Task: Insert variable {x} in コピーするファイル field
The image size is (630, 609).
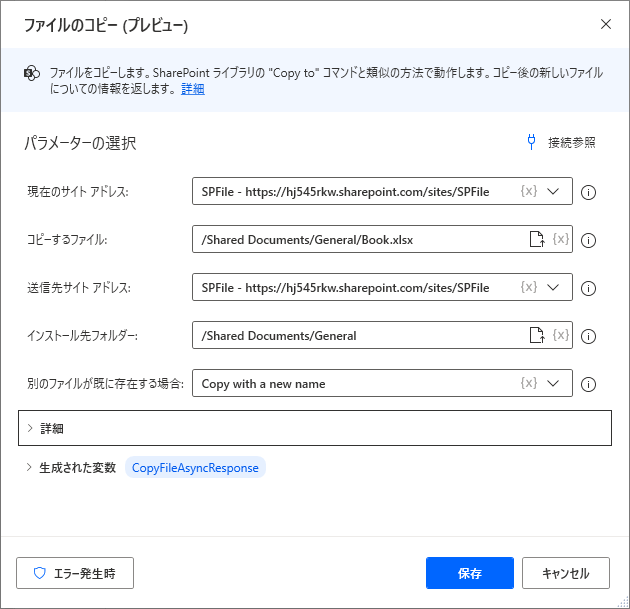Action: pos(560,239)
